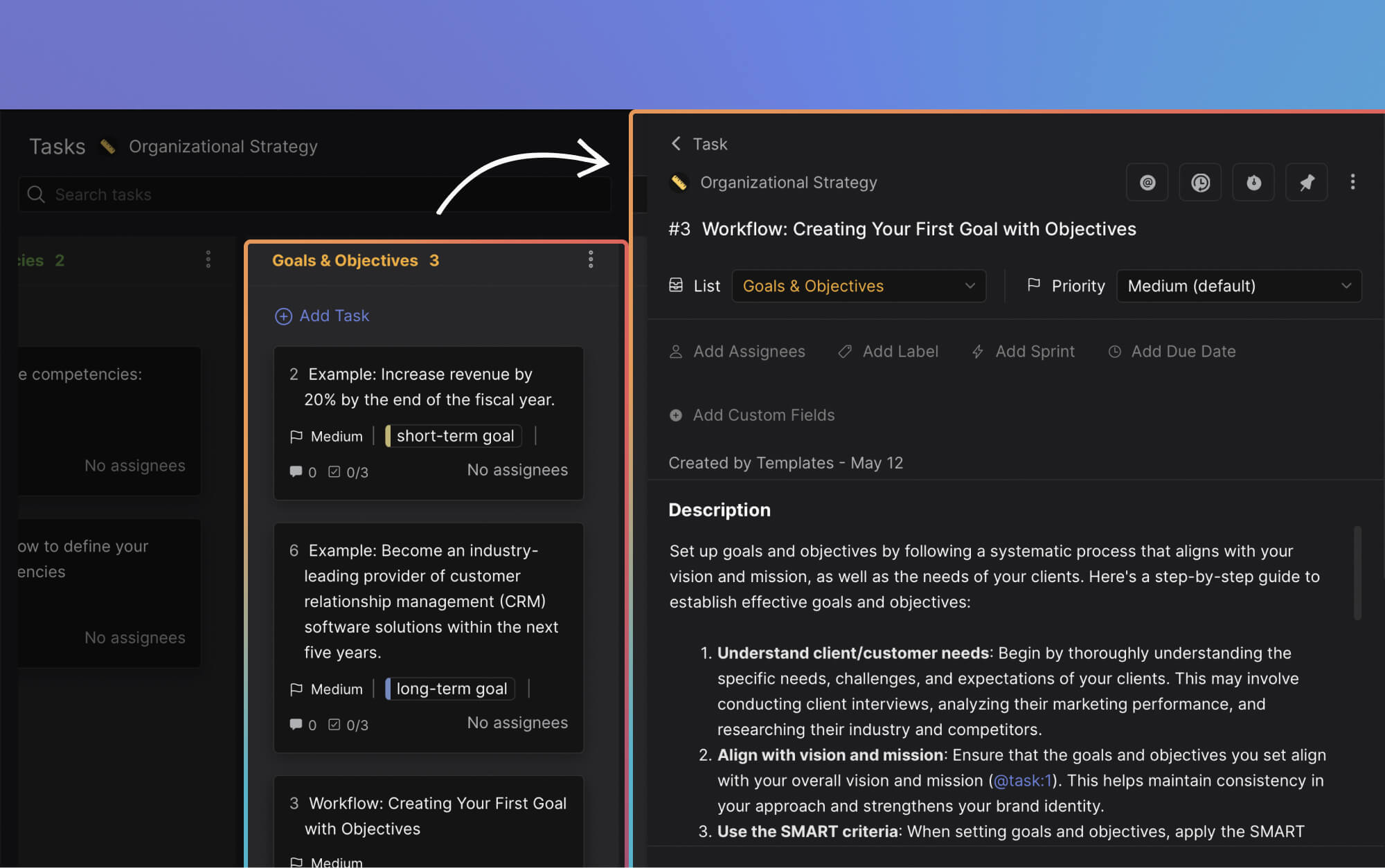Click the back arrow next to Task
This screenshot has height=868, width=1385.
(675, 143)
